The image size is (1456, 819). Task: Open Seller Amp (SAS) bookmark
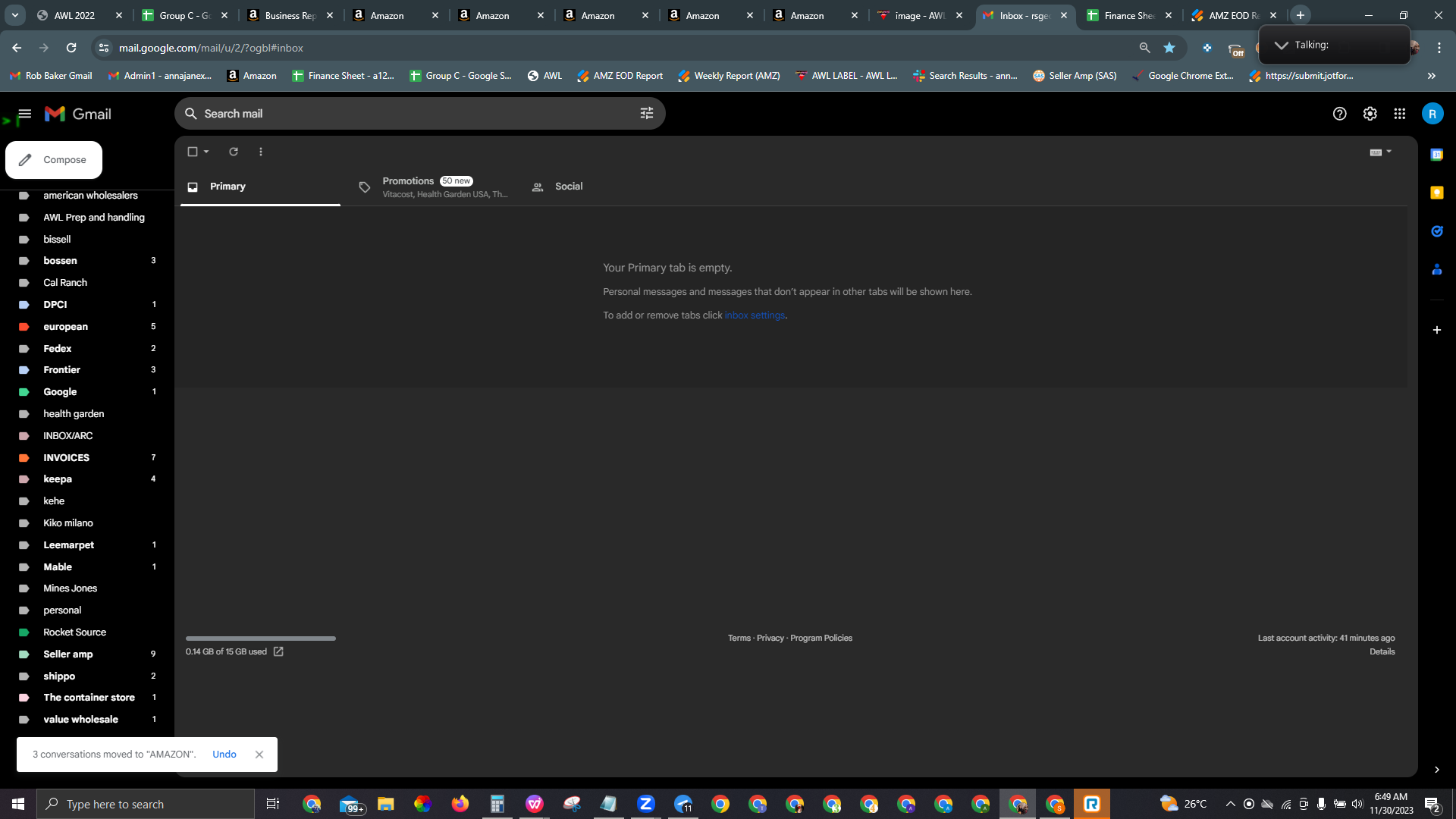point(1075,76)
